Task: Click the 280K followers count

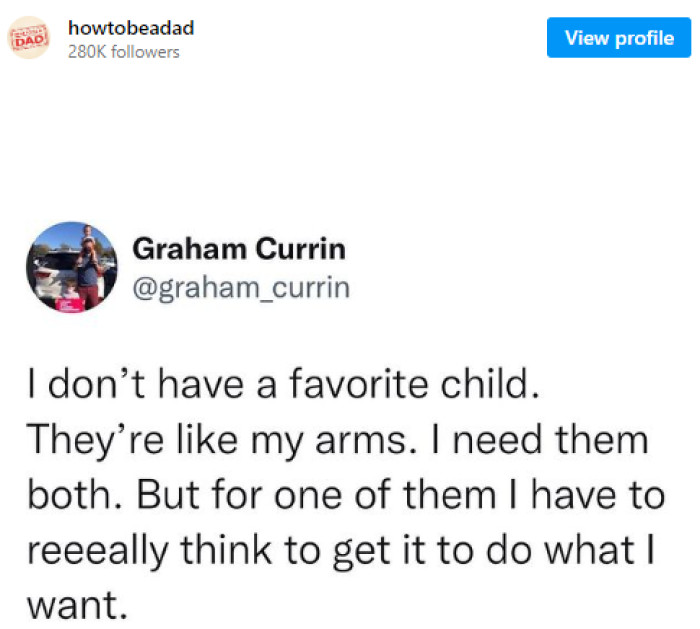Action: pos(123,52)
